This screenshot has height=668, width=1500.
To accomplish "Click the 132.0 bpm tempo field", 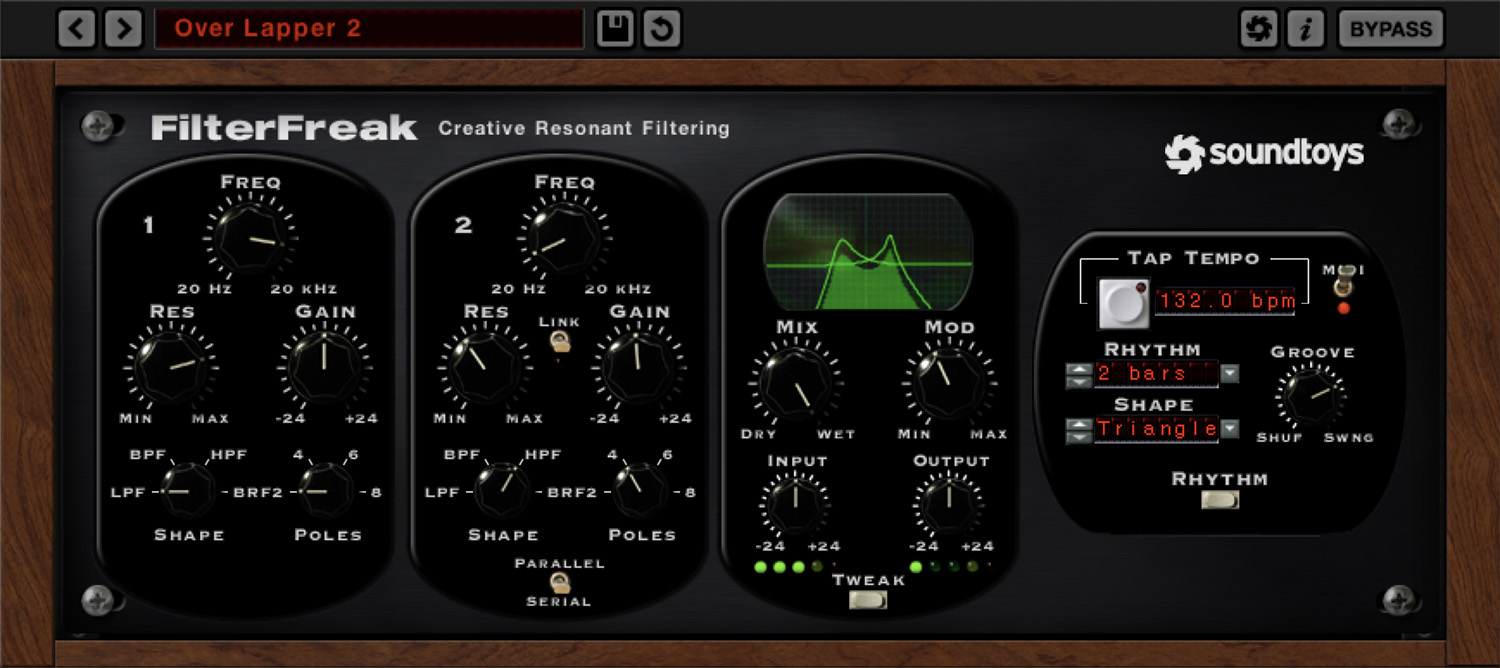I will click(1225, 301).
